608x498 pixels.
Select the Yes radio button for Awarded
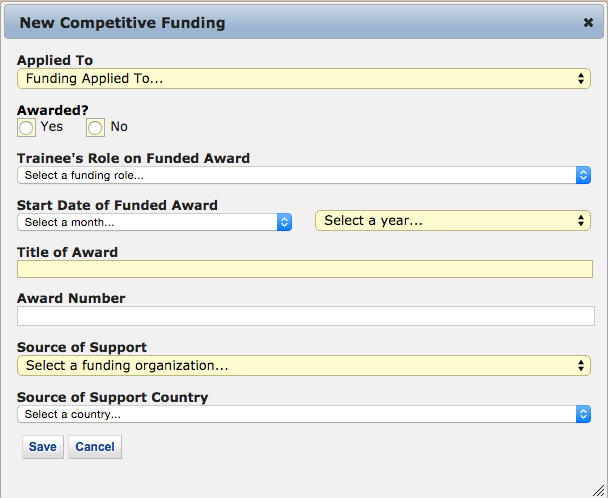(x=26, y=127)
